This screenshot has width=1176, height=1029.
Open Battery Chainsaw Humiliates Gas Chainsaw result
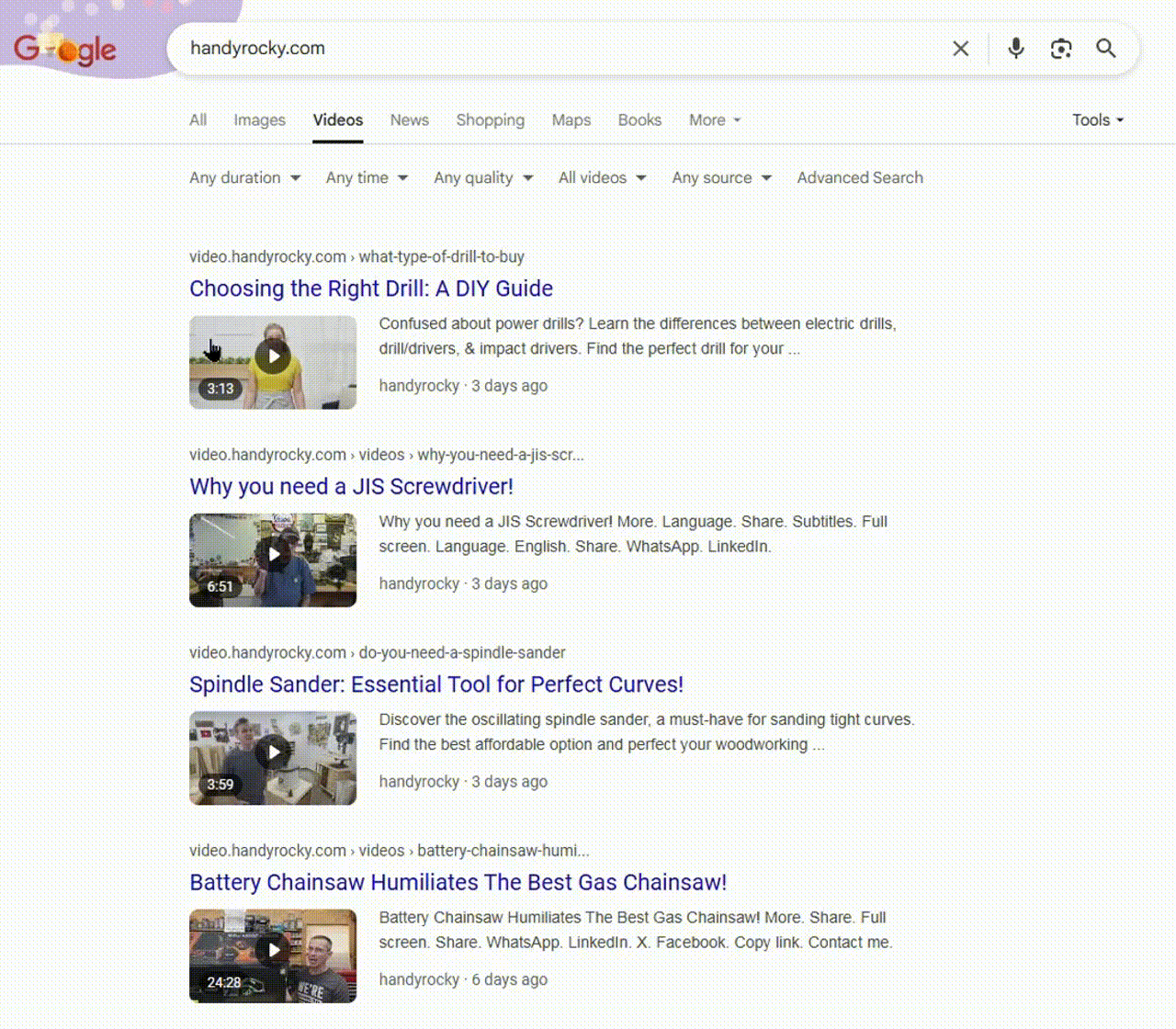tap(458, 882)
